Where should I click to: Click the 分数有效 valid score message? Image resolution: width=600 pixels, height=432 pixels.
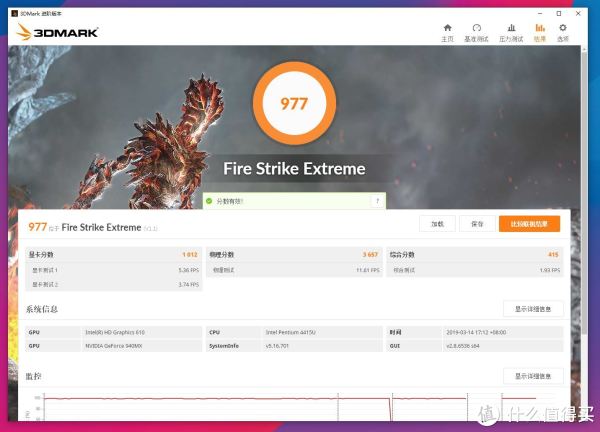point(230,201)
